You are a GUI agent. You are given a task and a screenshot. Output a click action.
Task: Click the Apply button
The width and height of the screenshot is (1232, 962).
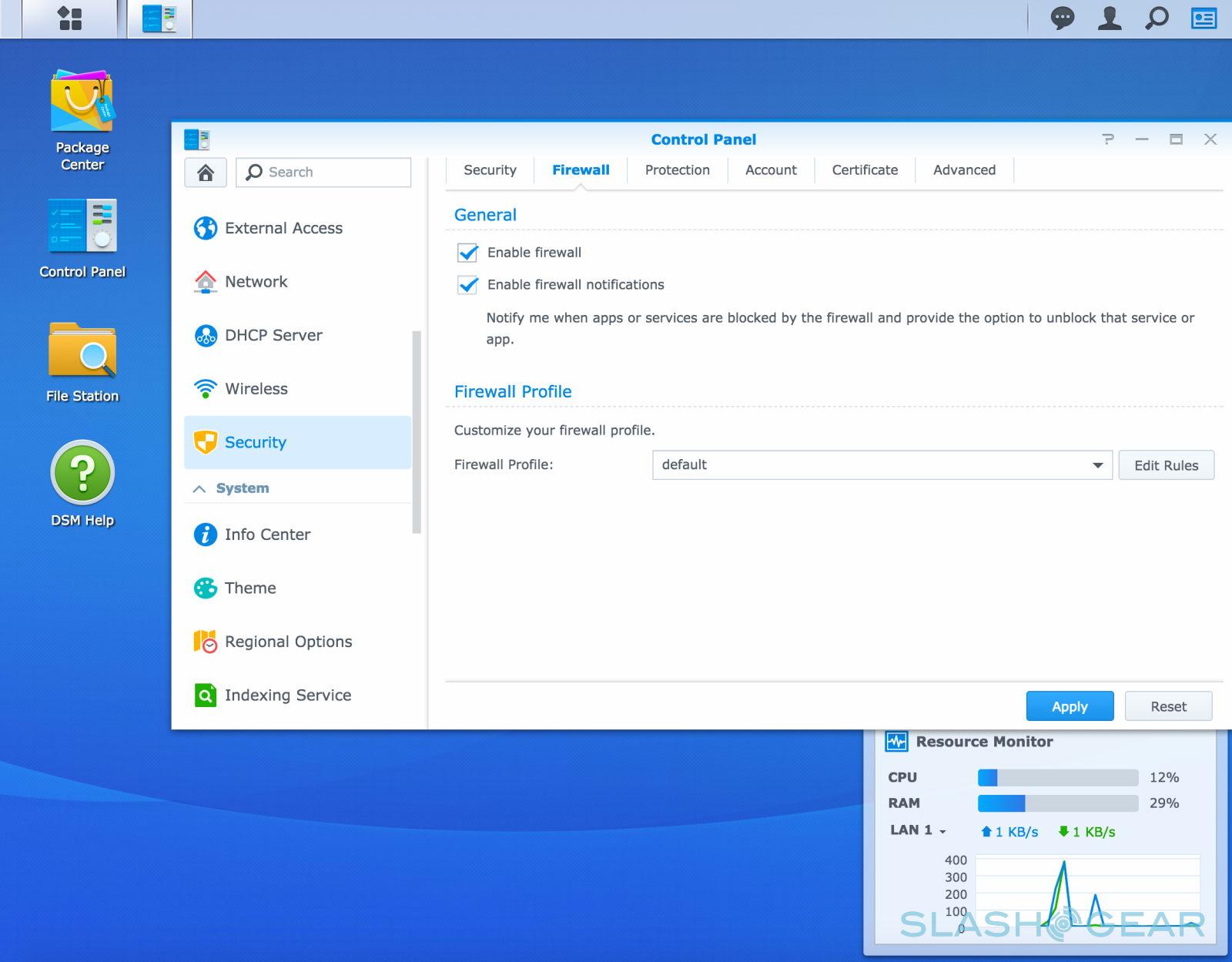click(x=1069, y=706)
